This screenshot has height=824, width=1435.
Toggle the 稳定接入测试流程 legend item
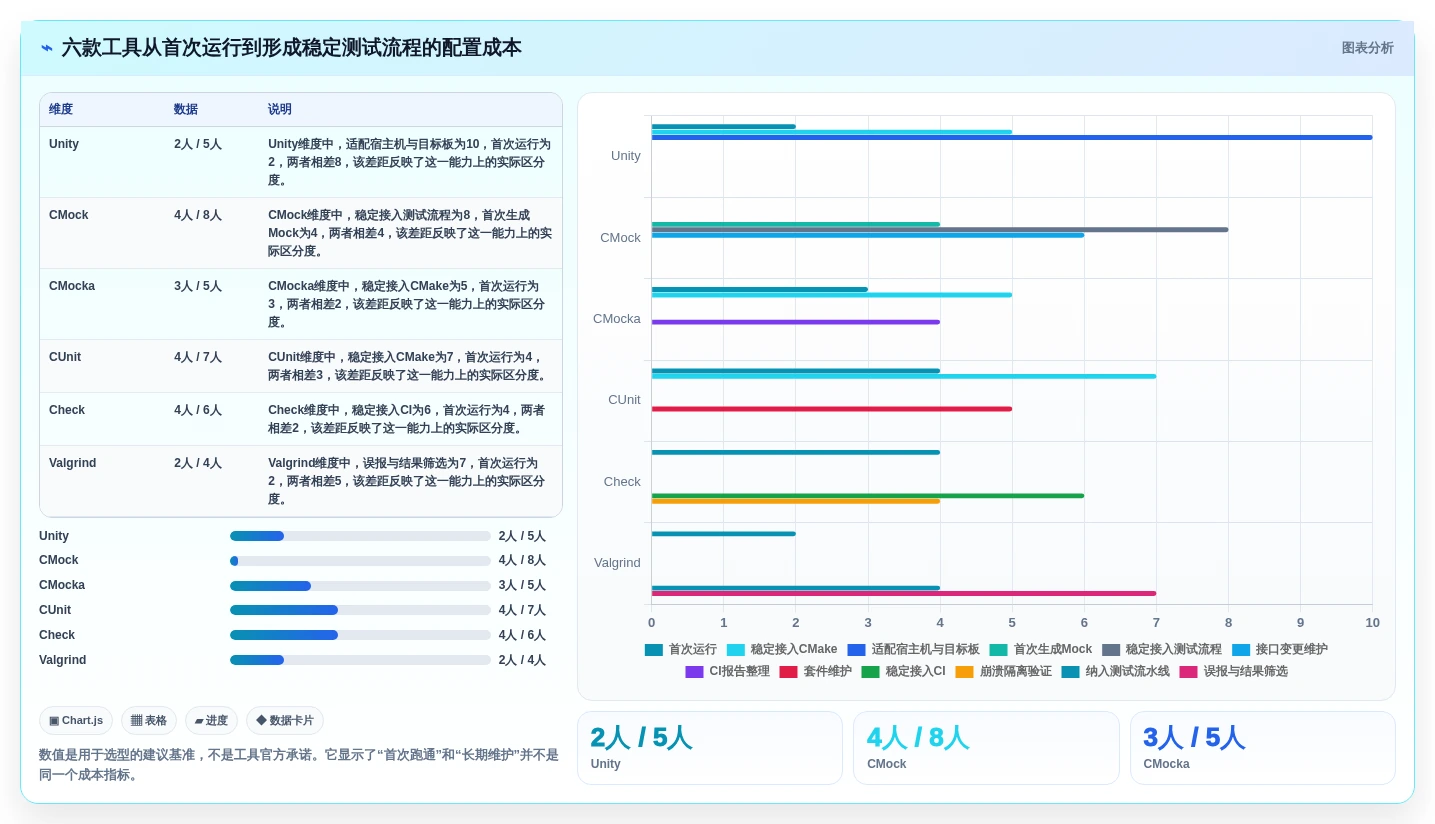(1162, 650)
